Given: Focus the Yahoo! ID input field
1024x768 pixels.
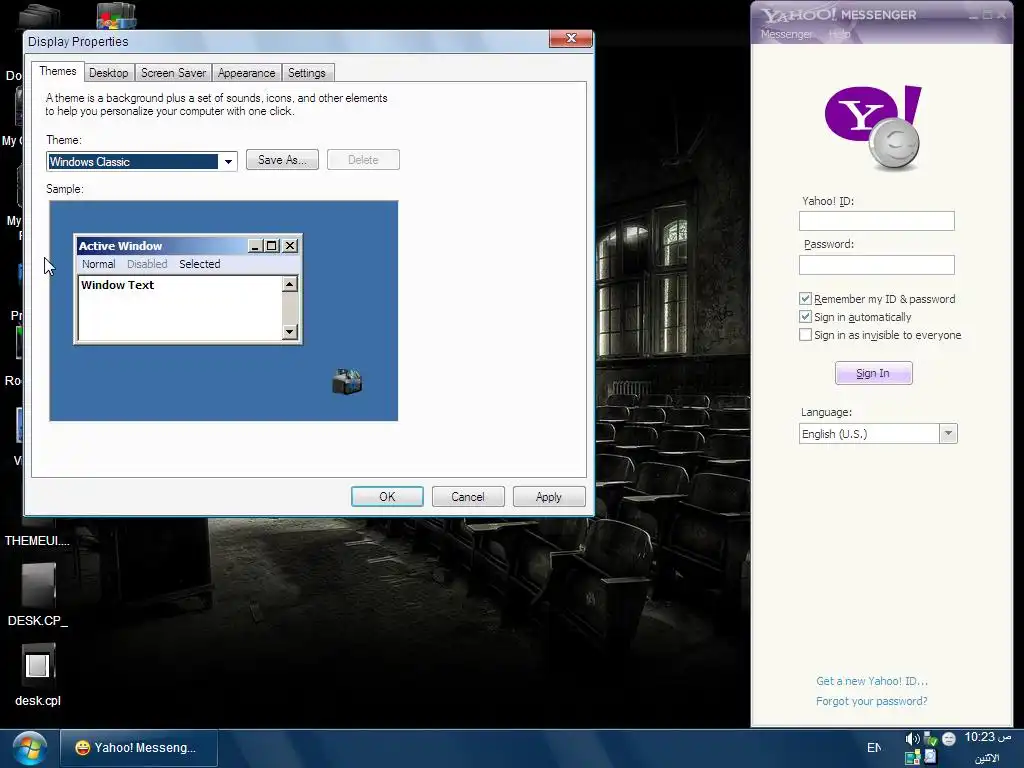Looking at the screenshot, I should coord(876,221).
